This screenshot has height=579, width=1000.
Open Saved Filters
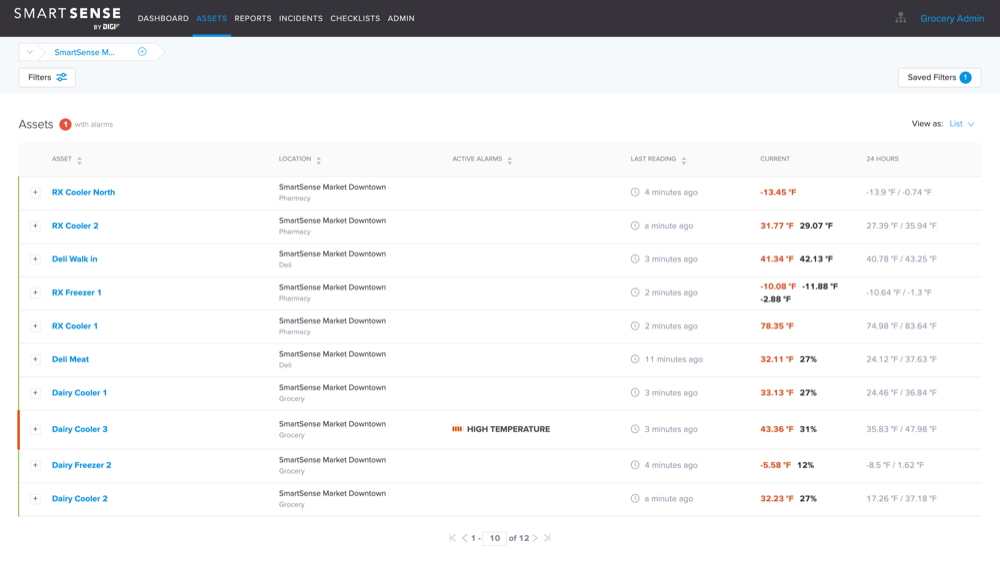click(939, 77)
